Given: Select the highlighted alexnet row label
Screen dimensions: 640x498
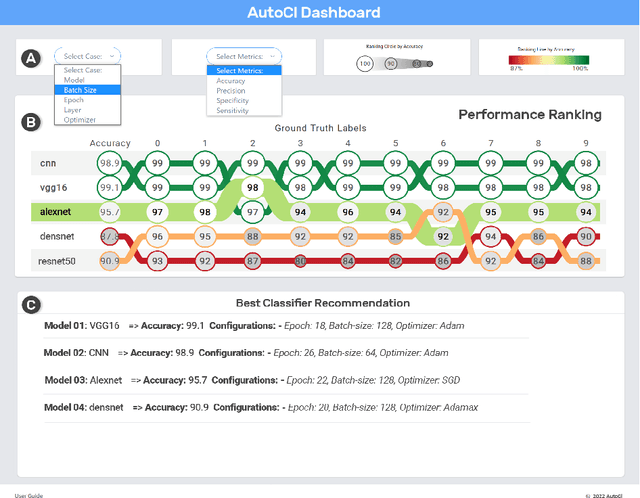Looking at the screenshot, I should click(x=55, y=212).
